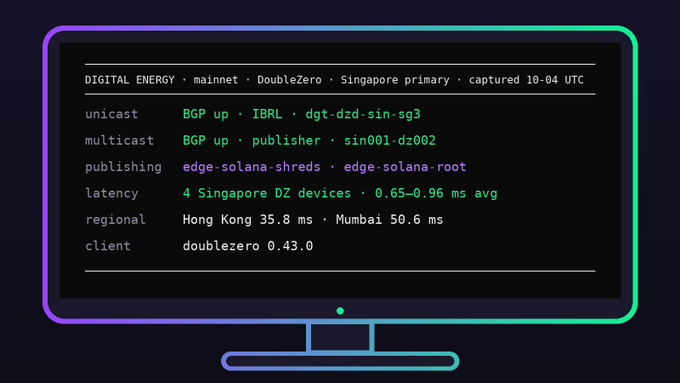Click the 'latency' row label
This screenshot has width=680, height=383.
tap(111, 193)
